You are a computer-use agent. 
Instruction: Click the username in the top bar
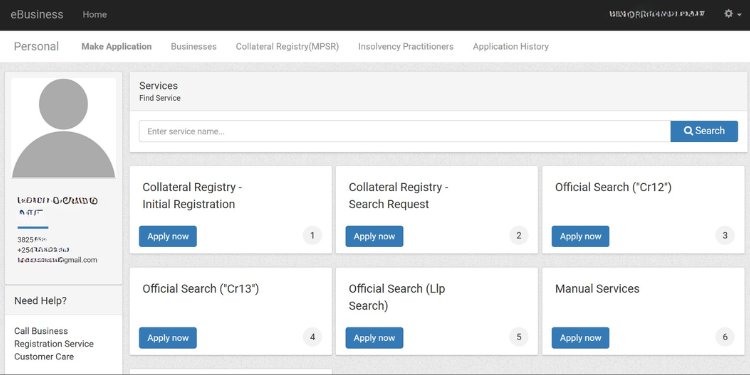(x=657, y=14)
